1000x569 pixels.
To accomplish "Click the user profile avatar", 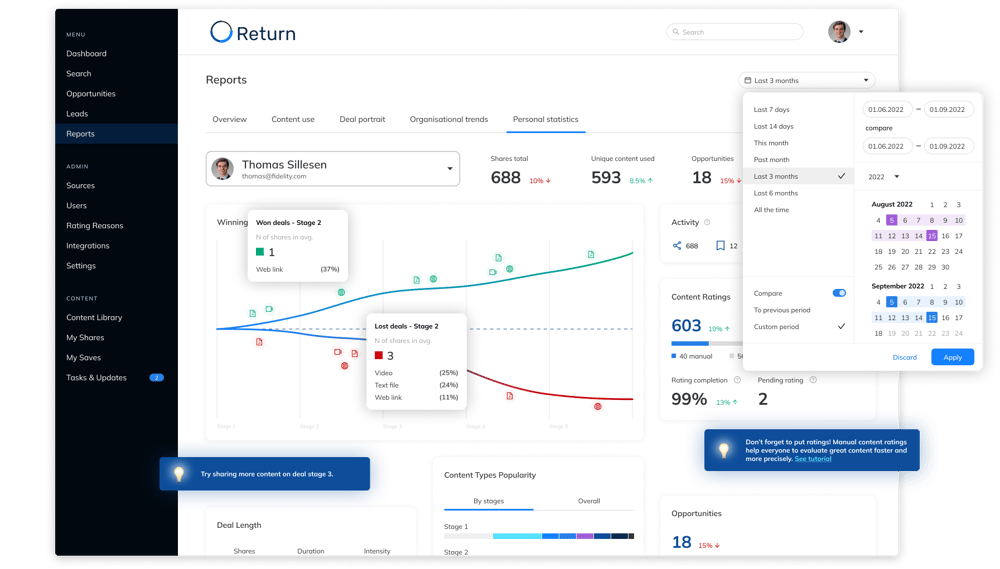I will click(x=839, y=31).
